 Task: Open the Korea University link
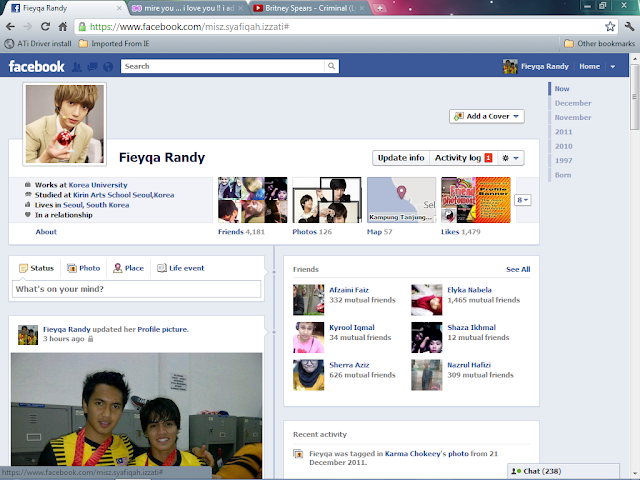pyautogui.click(x=98, y=185)
